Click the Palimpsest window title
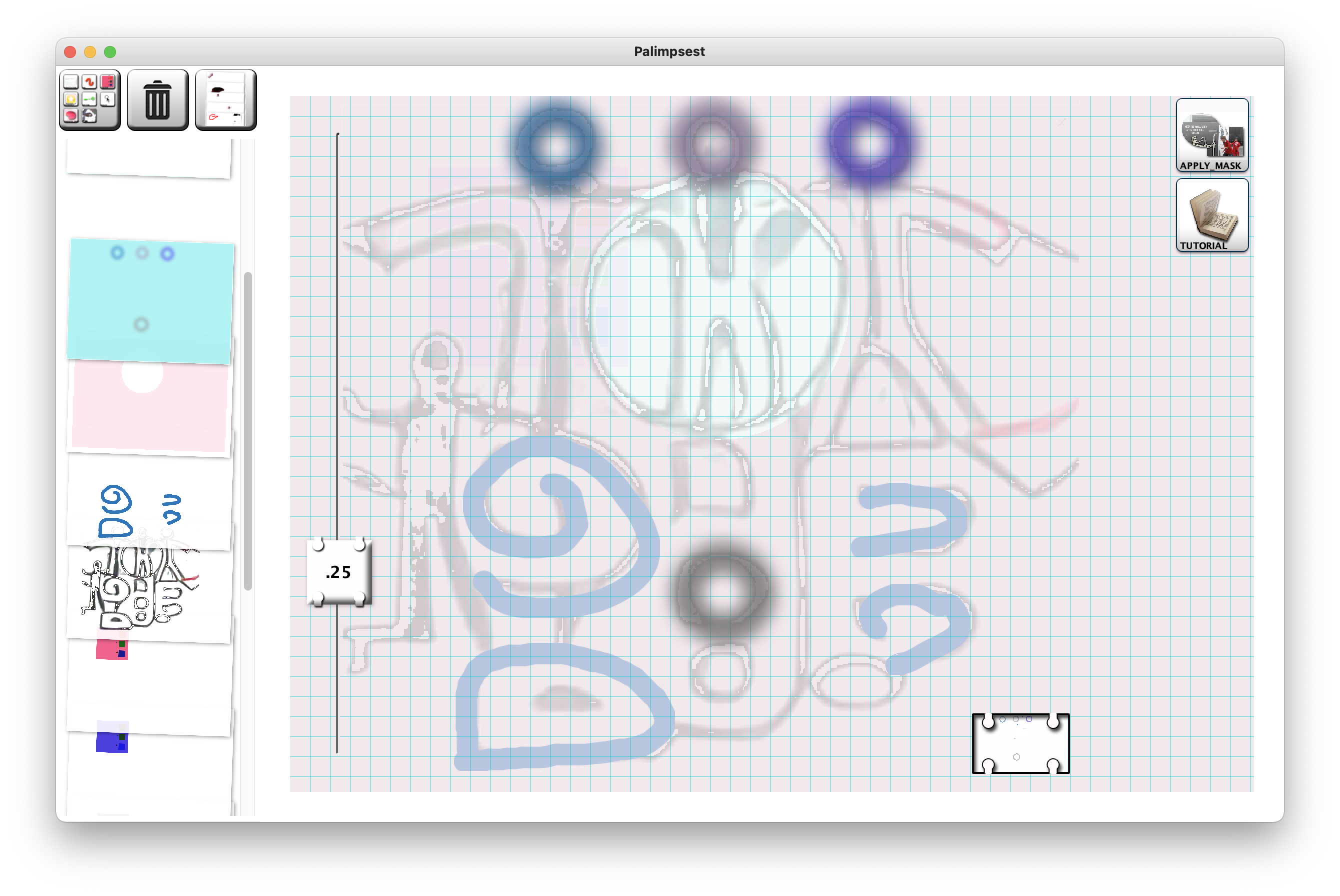This screenshot has width=1340, height=896. 669,51
